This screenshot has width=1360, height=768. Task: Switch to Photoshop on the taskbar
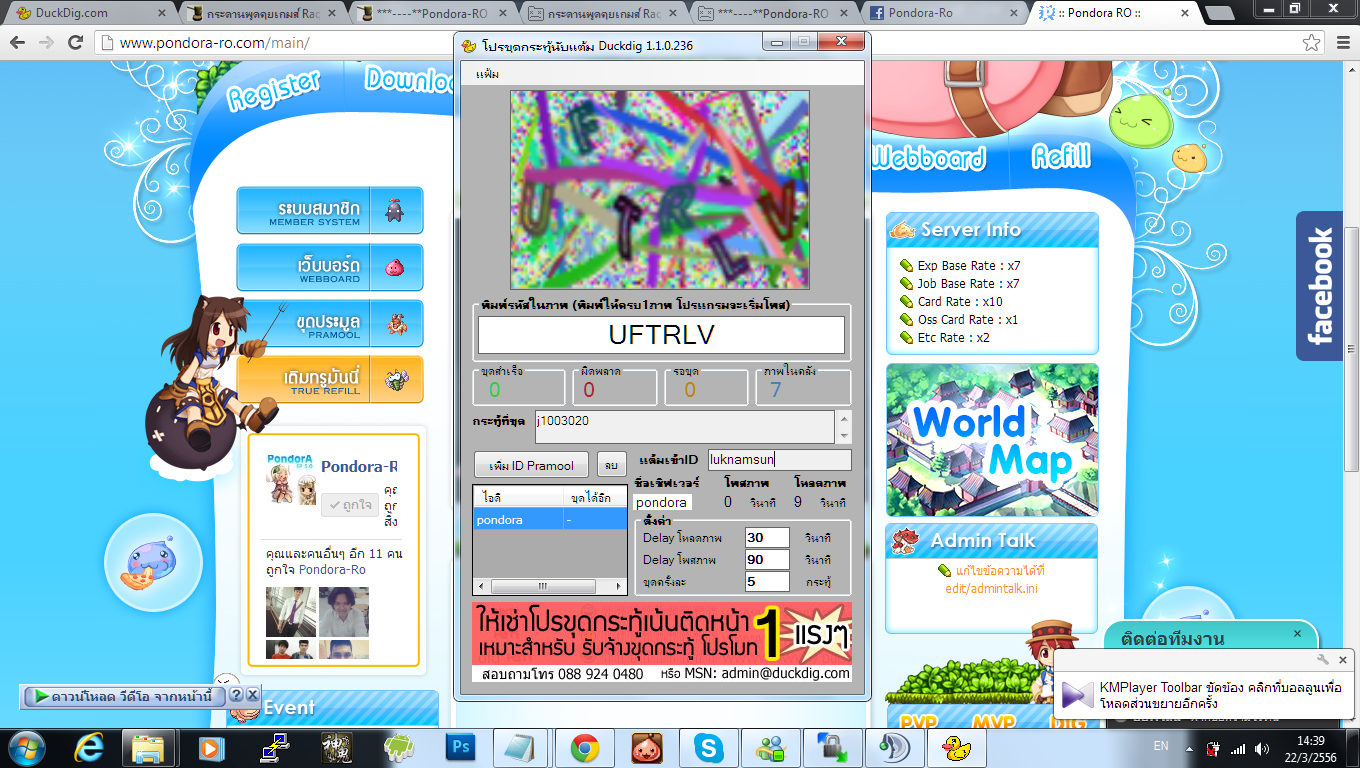[461, 747]
